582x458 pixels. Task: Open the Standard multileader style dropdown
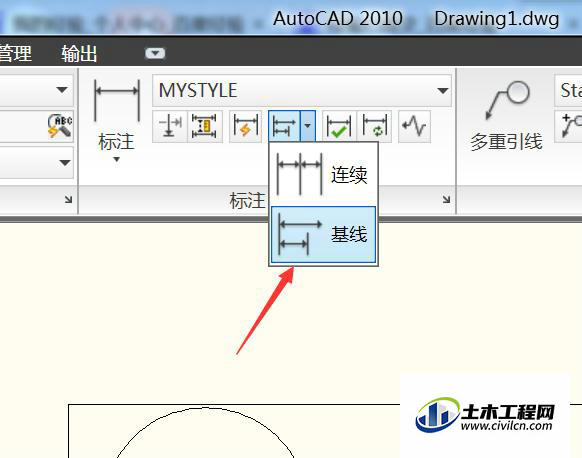click(x=569, y=90)
